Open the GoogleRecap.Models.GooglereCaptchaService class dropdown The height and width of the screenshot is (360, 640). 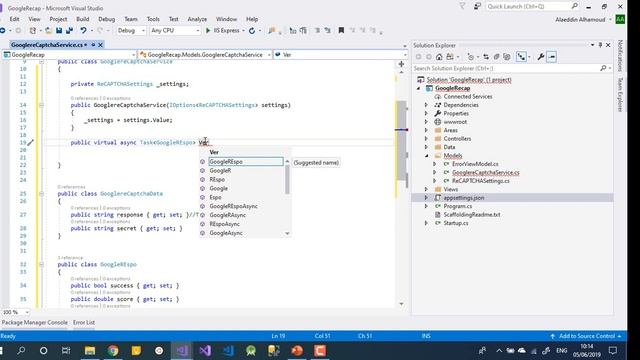click(x=205, y=55)
